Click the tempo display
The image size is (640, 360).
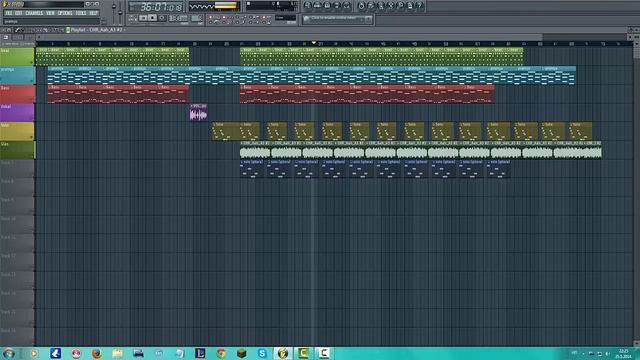point(178,18)
